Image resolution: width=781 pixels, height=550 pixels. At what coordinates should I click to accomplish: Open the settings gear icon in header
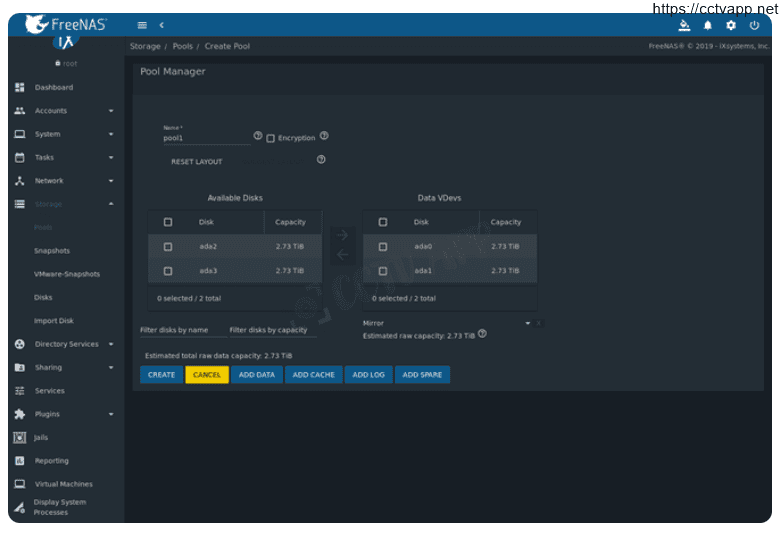click(731, 25)
